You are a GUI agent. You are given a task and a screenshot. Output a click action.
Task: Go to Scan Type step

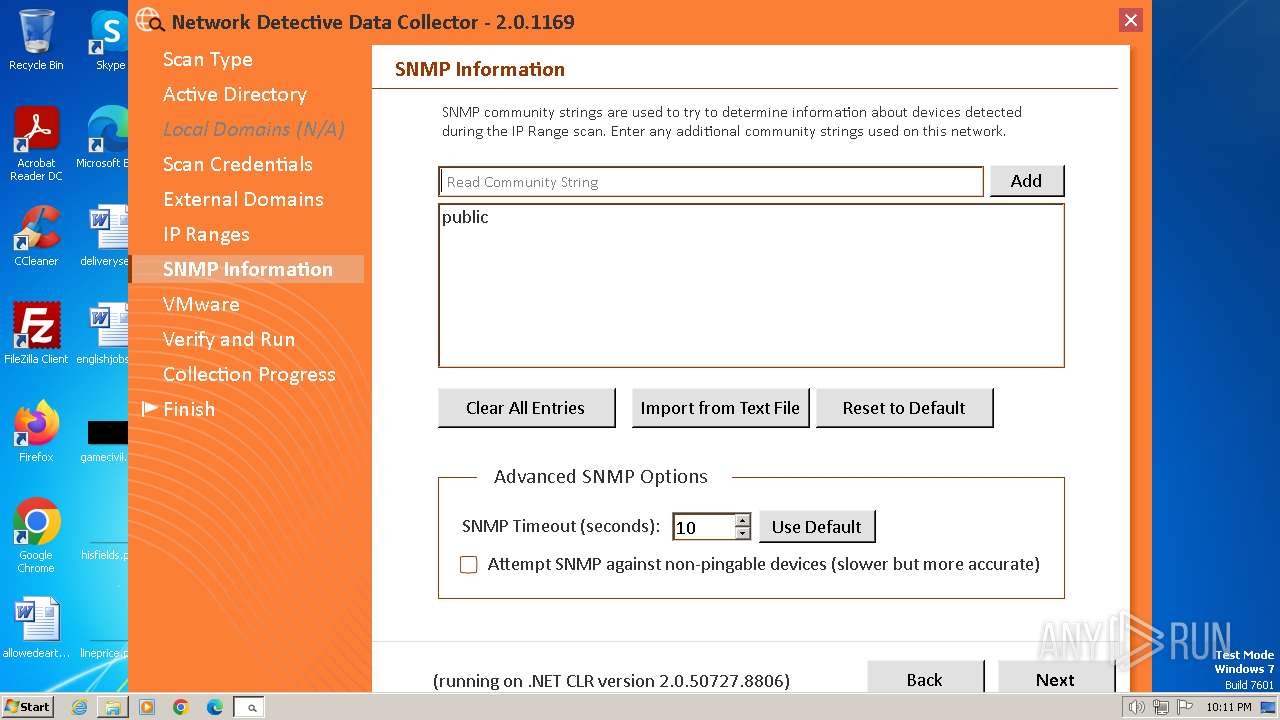click(208, 59)
